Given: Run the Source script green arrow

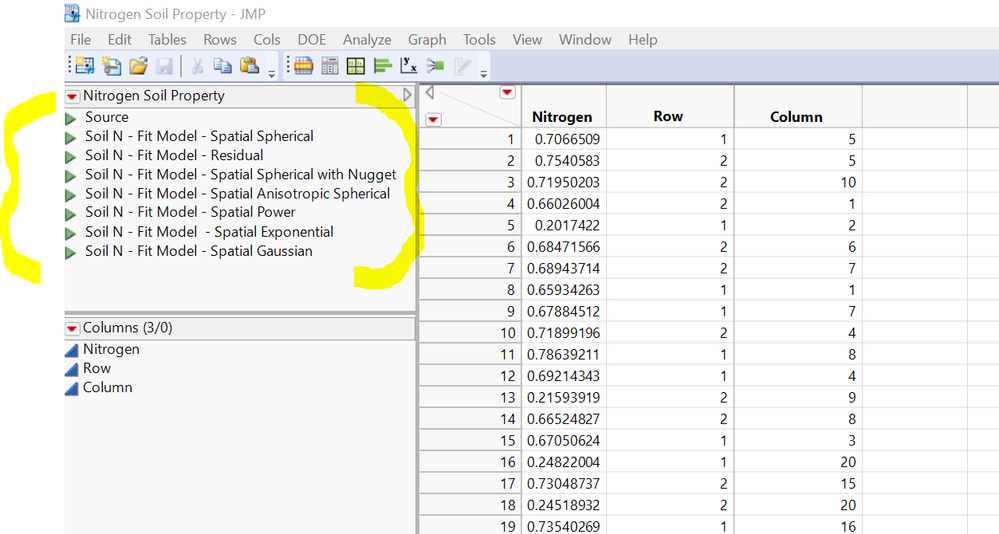Looking at the screenshot, I should [x=71, y=119].
